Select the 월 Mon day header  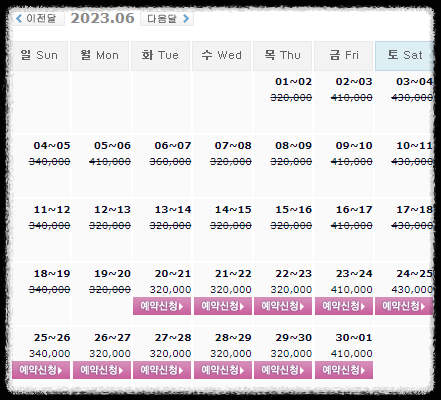pyautogui.click(x=99, y=56)
